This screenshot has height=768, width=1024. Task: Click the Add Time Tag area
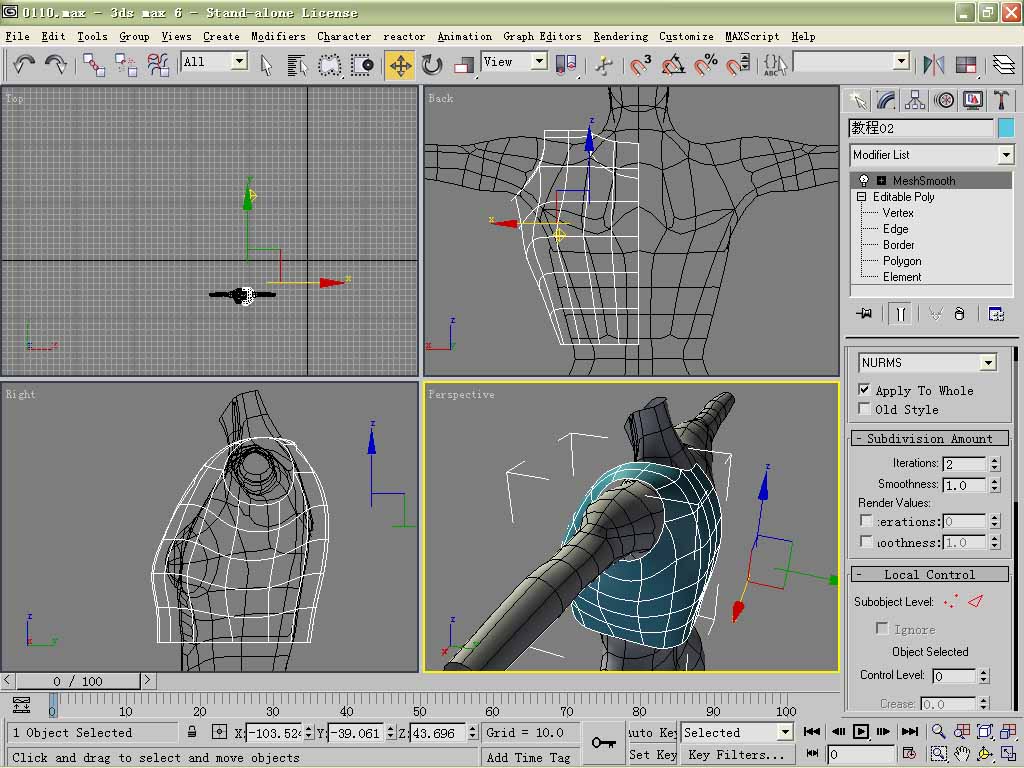528,757
